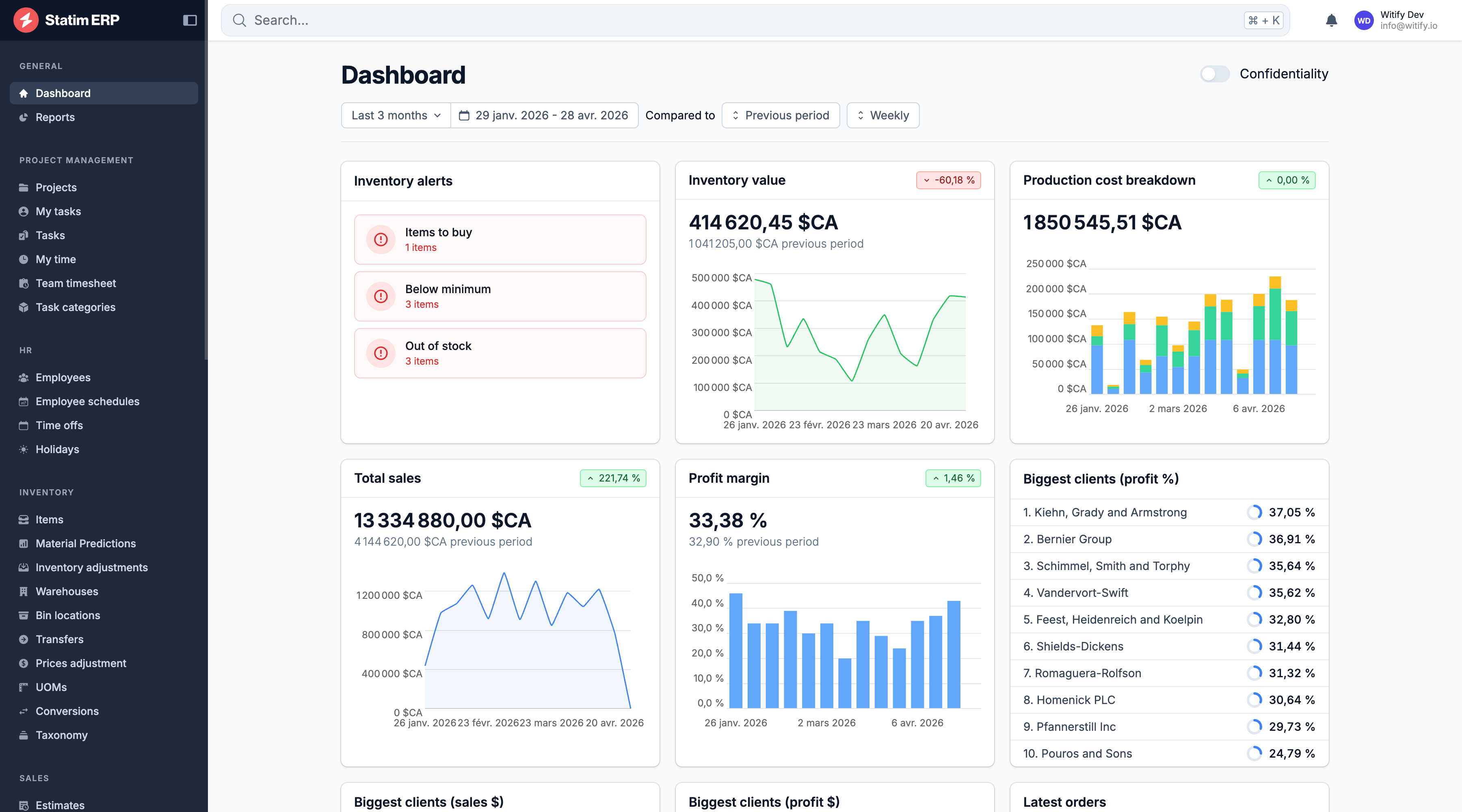The width and height of the screenshot is (1462, 812).
Task: Open the Last 3 months dropdown
Action: (396, 115)
